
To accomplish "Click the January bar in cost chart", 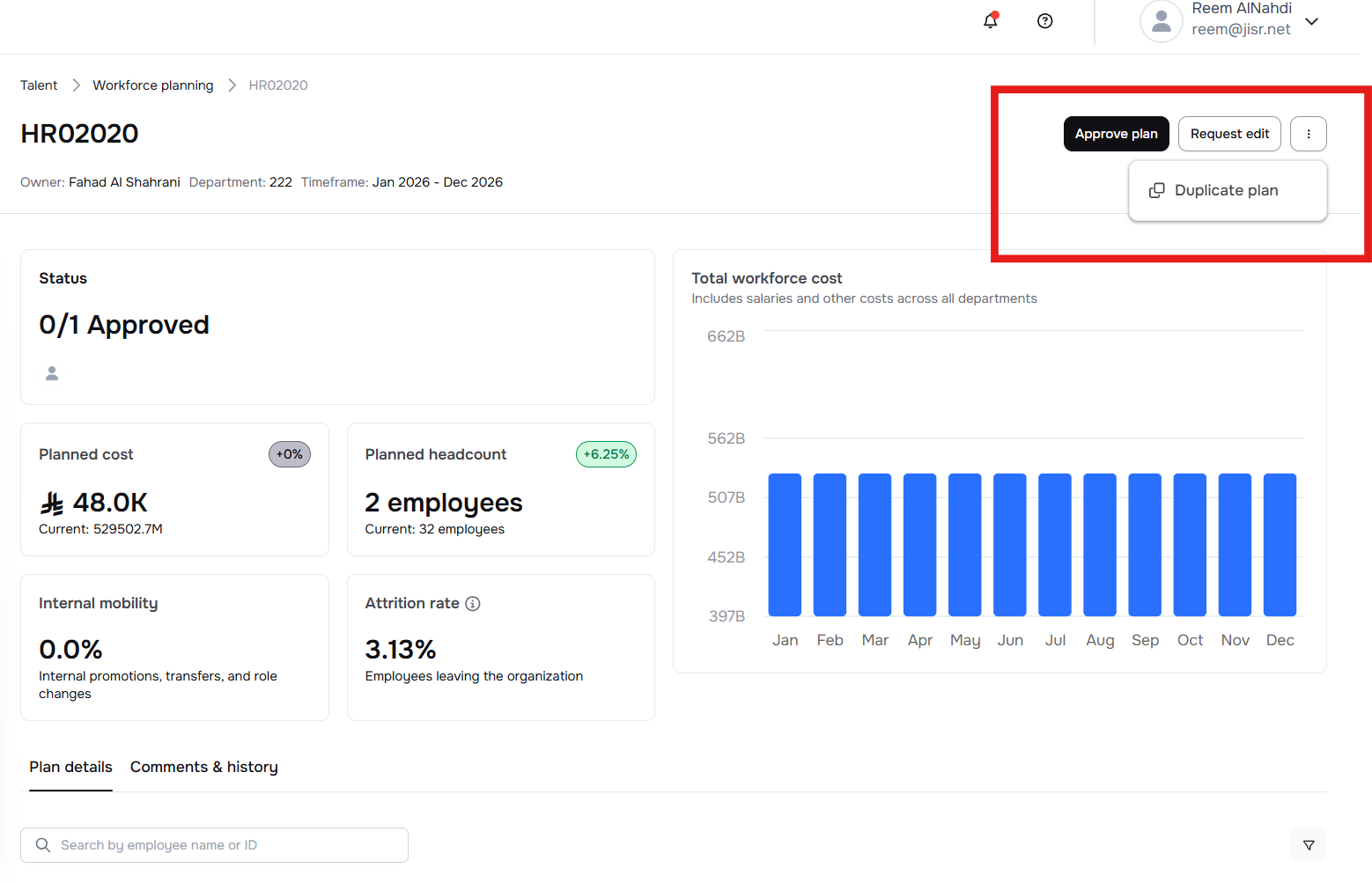I will pyautogui.click(x=785, y=545).
